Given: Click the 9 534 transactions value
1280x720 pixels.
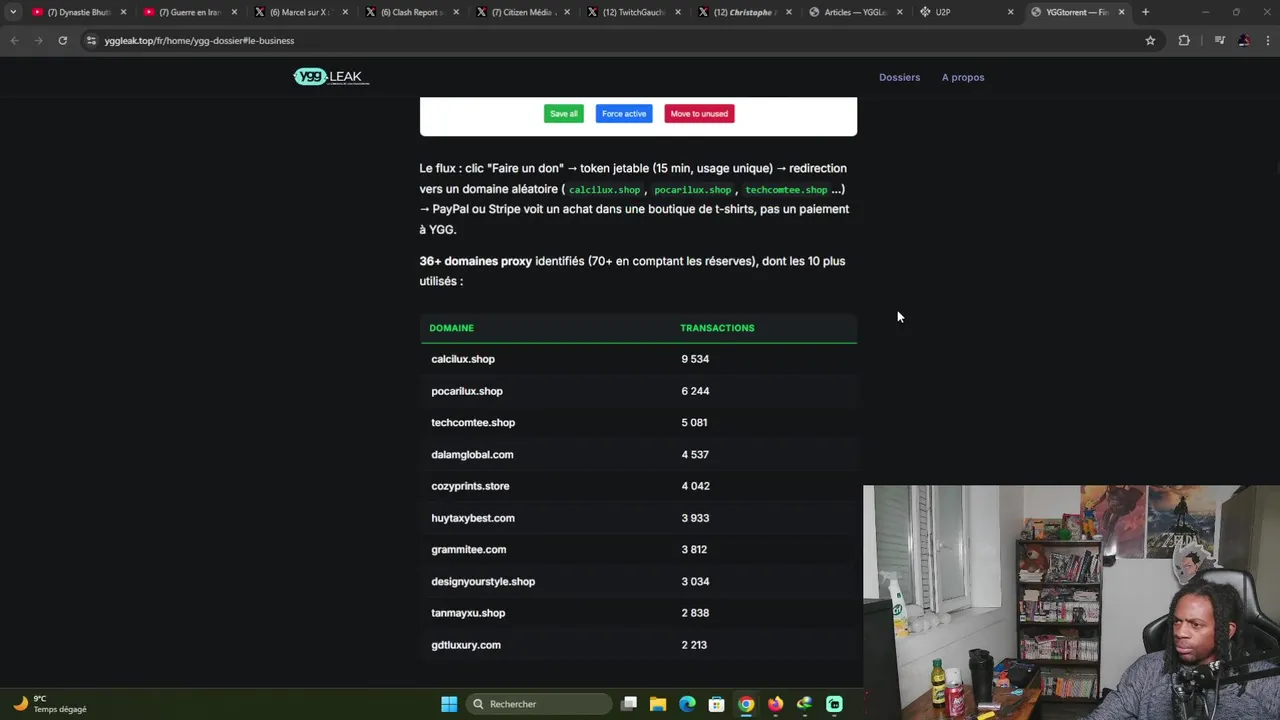Looking at the screenshot, I should point(695,359).
